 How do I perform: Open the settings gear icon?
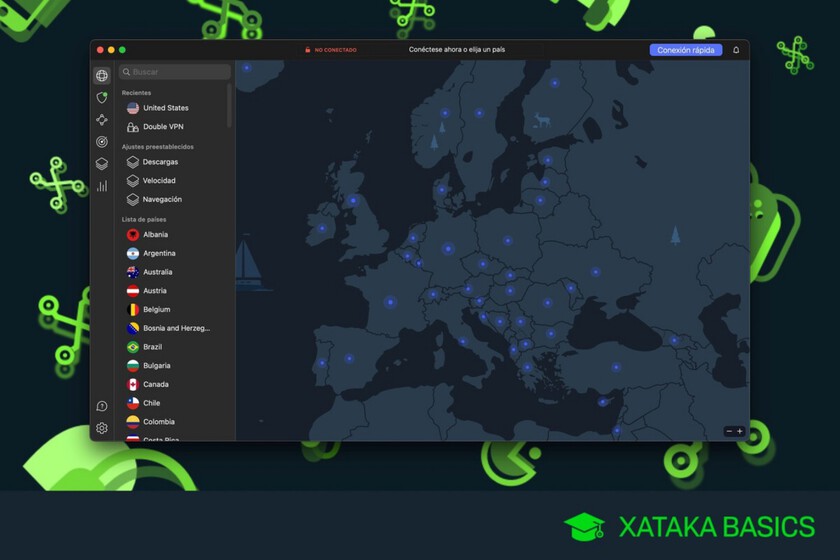tap(102, 428)
